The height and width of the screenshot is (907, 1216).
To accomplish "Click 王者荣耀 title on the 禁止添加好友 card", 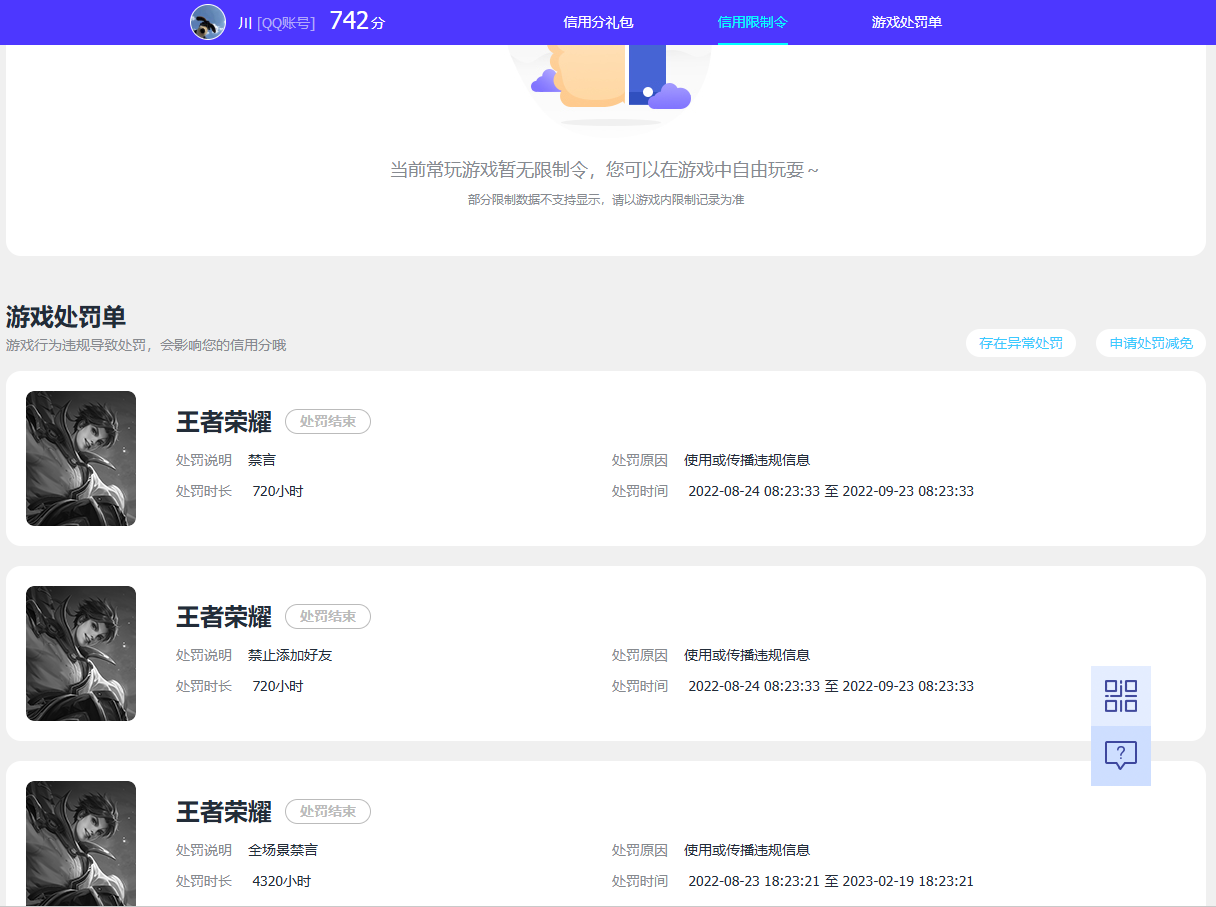I will point(224,617).
